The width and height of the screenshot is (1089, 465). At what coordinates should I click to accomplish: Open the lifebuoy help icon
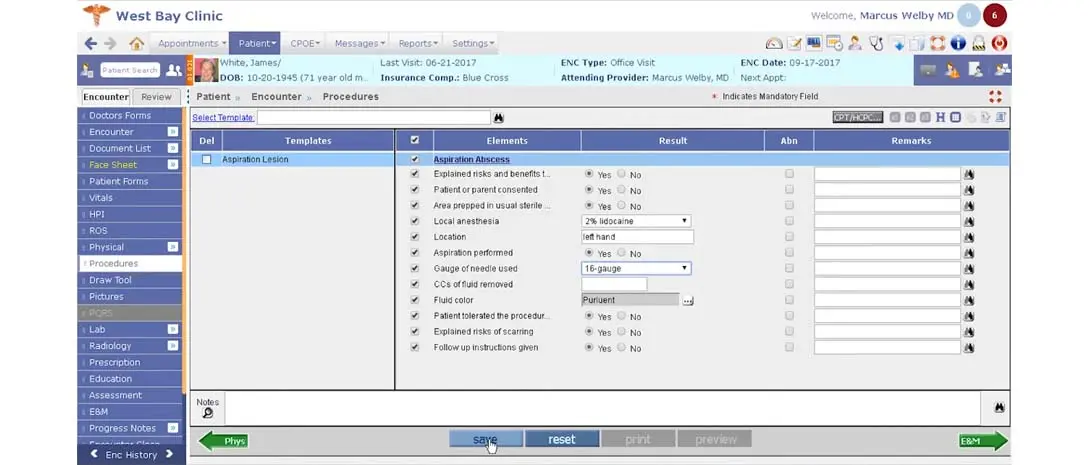pos(938,43)
